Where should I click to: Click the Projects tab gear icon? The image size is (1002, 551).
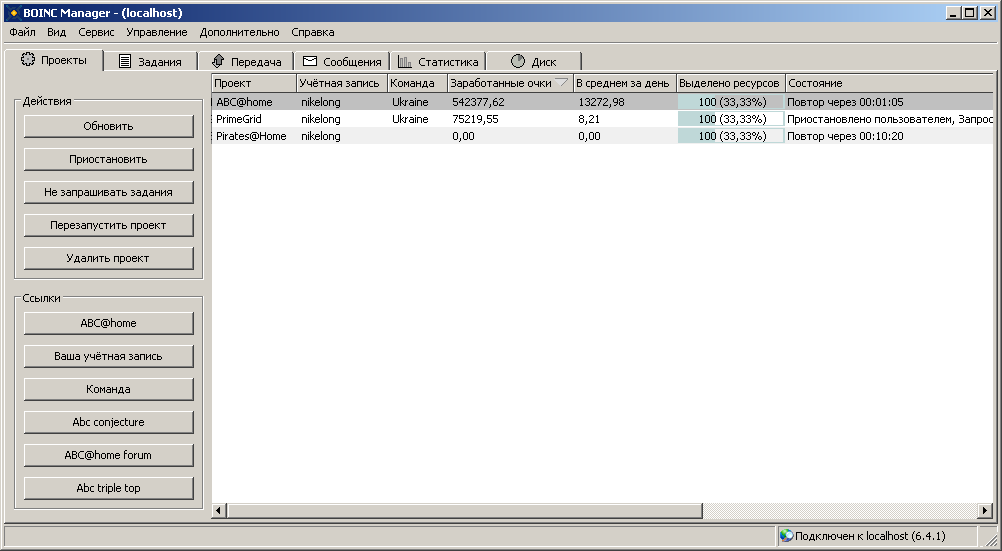[x=28, y=60]
